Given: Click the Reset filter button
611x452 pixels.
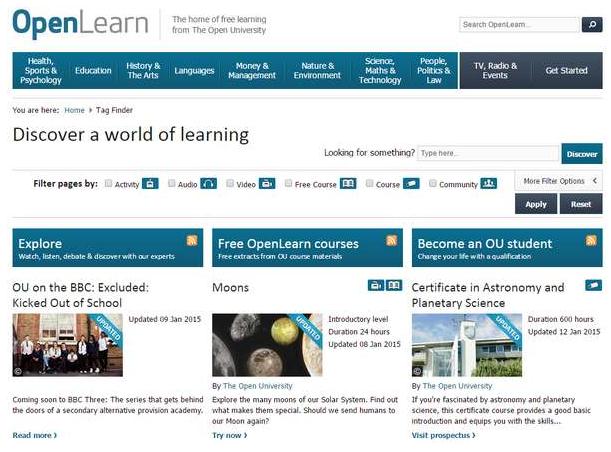Looking at the screenshot, I should tap(581, 204).
